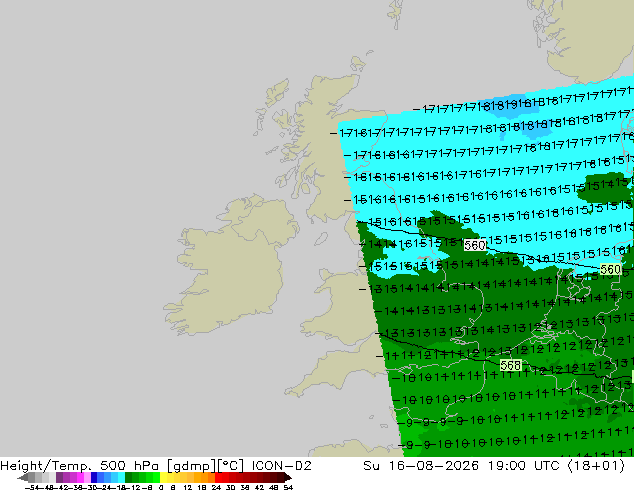This screenshot has height=490, width=634.
Task: Click the '0' label under the color scale
Action: point(161,487)
